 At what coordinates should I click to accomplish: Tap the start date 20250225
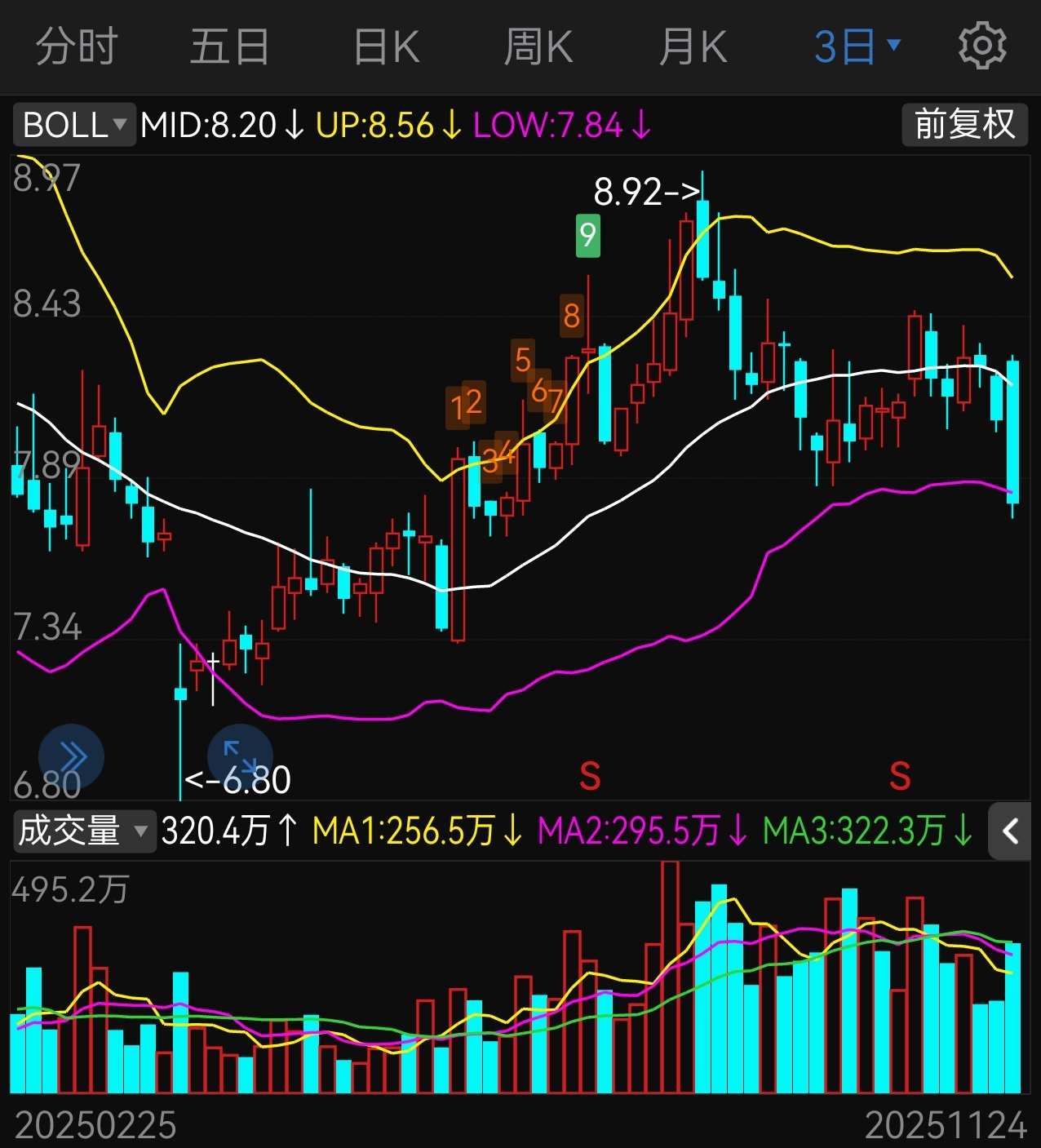[x=95, y=1126]
